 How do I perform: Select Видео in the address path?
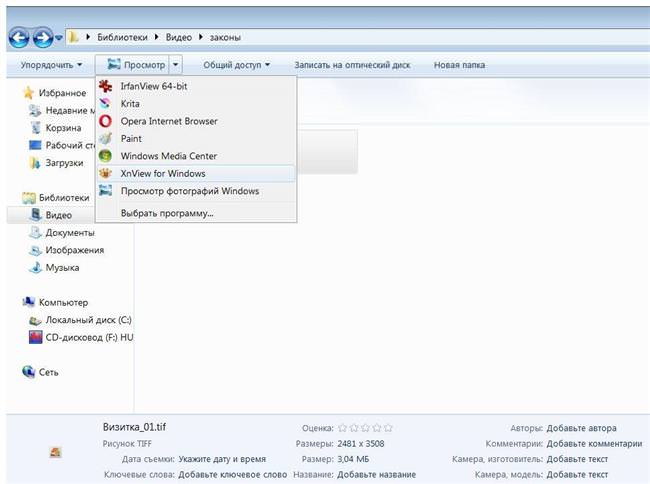[179, 37]
